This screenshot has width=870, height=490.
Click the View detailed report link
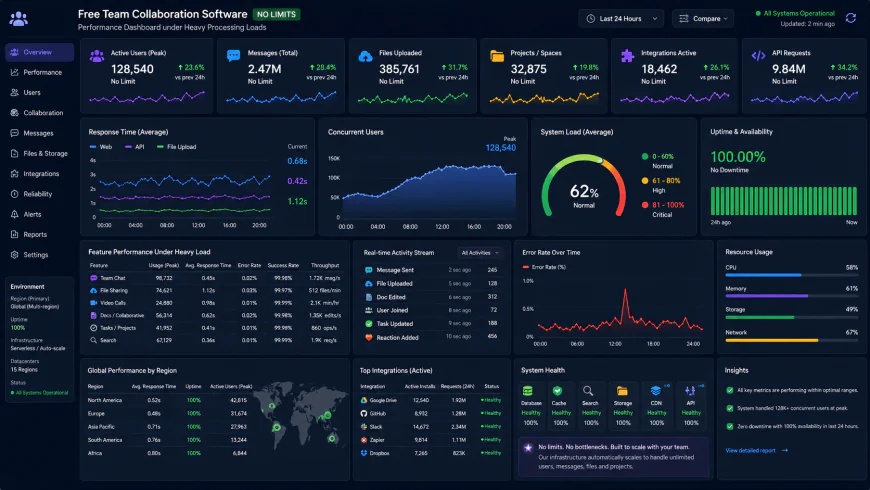(756, 451)
